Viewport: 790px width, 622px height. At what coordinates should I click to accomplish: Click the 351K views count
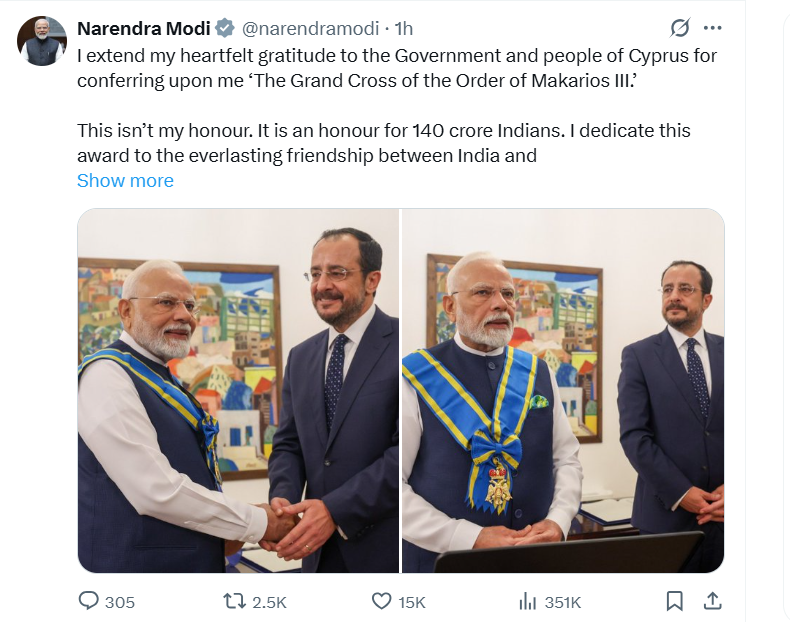click(563, 602)
